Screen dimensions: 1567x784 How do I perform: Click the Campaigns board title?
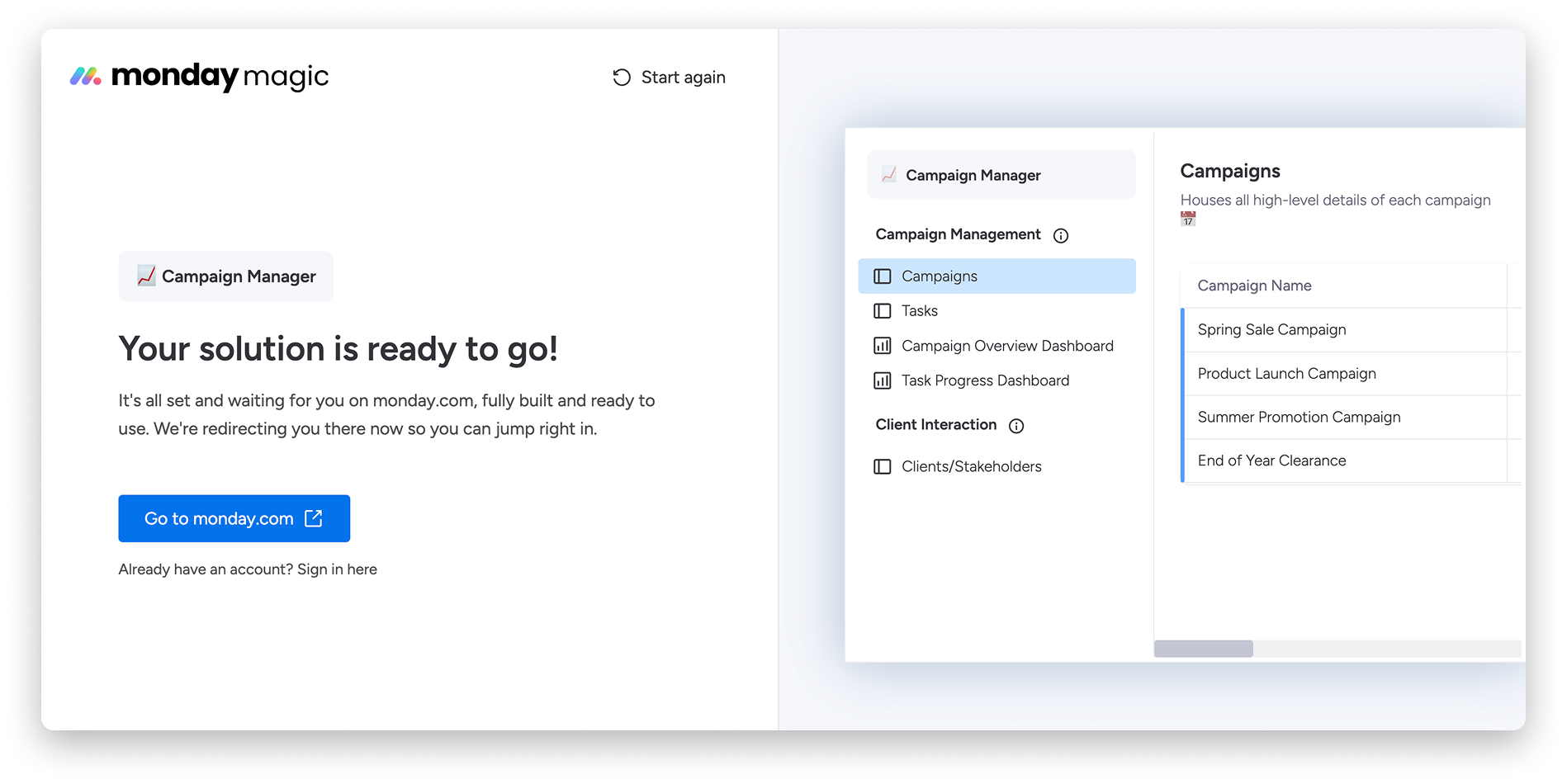coord(1230,171)
